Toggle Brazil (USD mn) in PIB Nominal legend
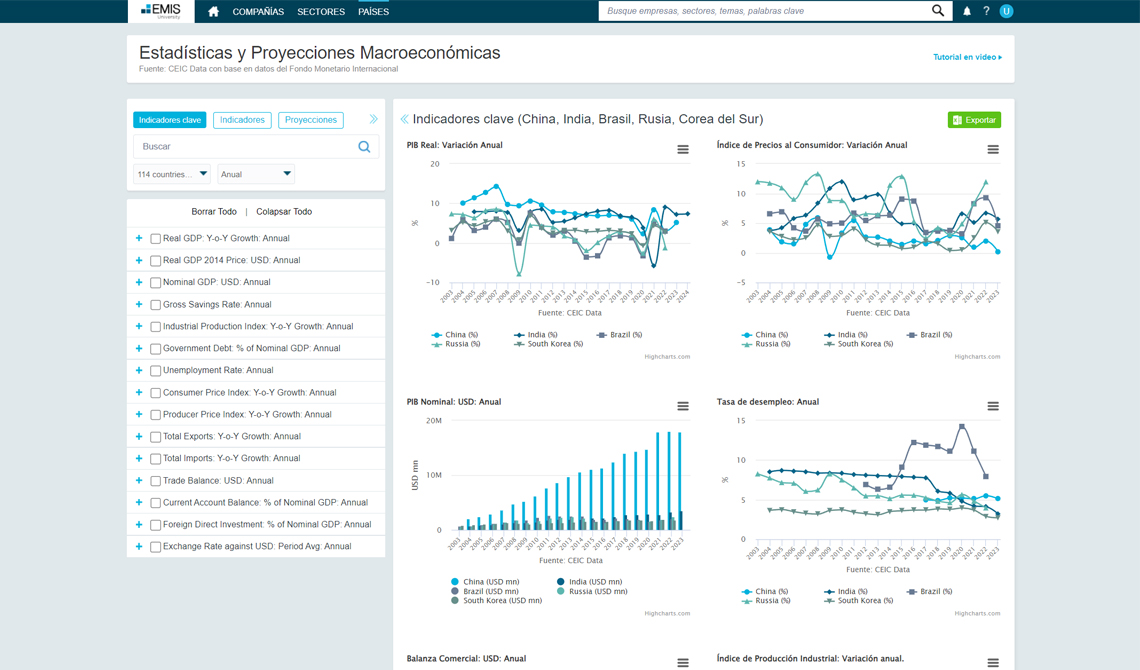The image size is (1140, 670). pos(485,592)
